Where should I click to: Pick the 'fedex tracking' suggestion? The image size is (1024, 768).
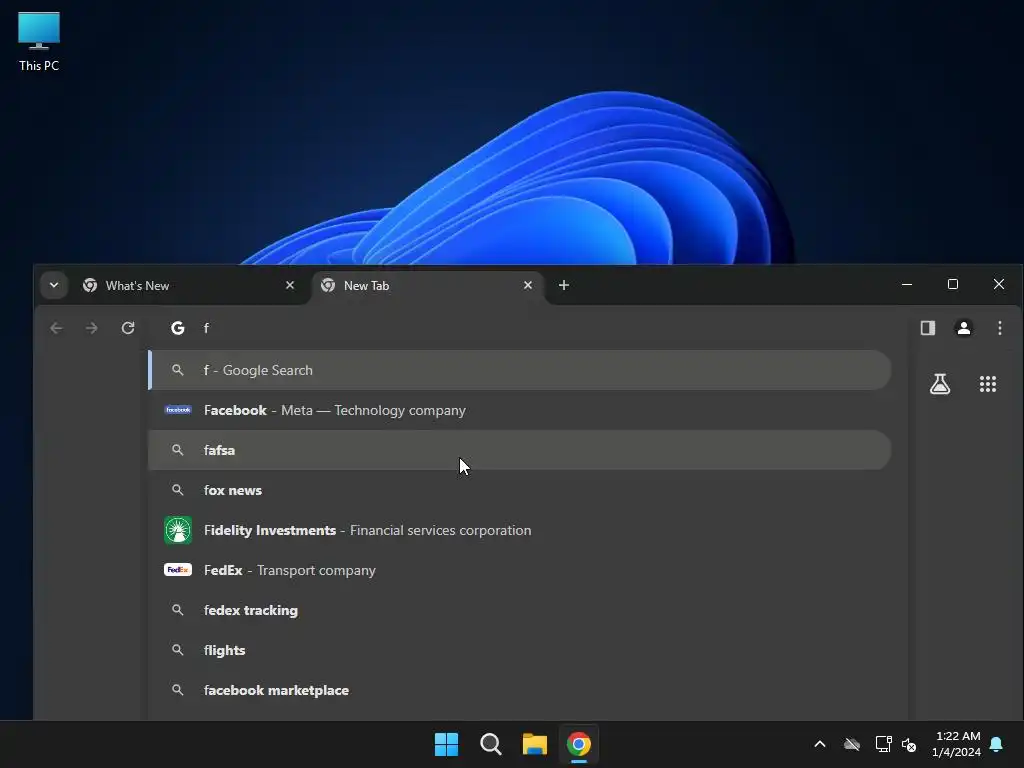click(520, 610)
